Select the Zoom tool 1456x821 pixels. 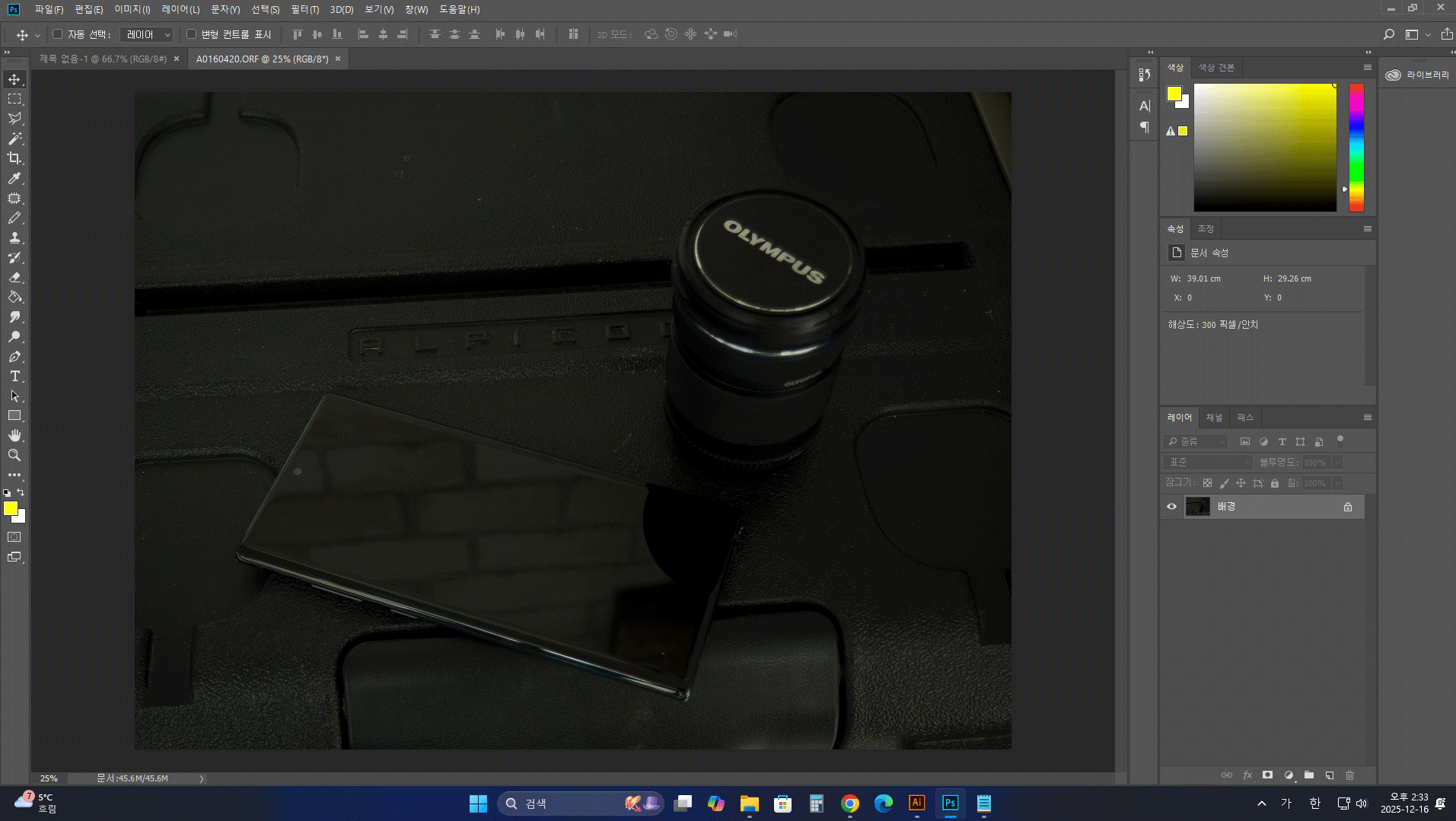[14, 455]
